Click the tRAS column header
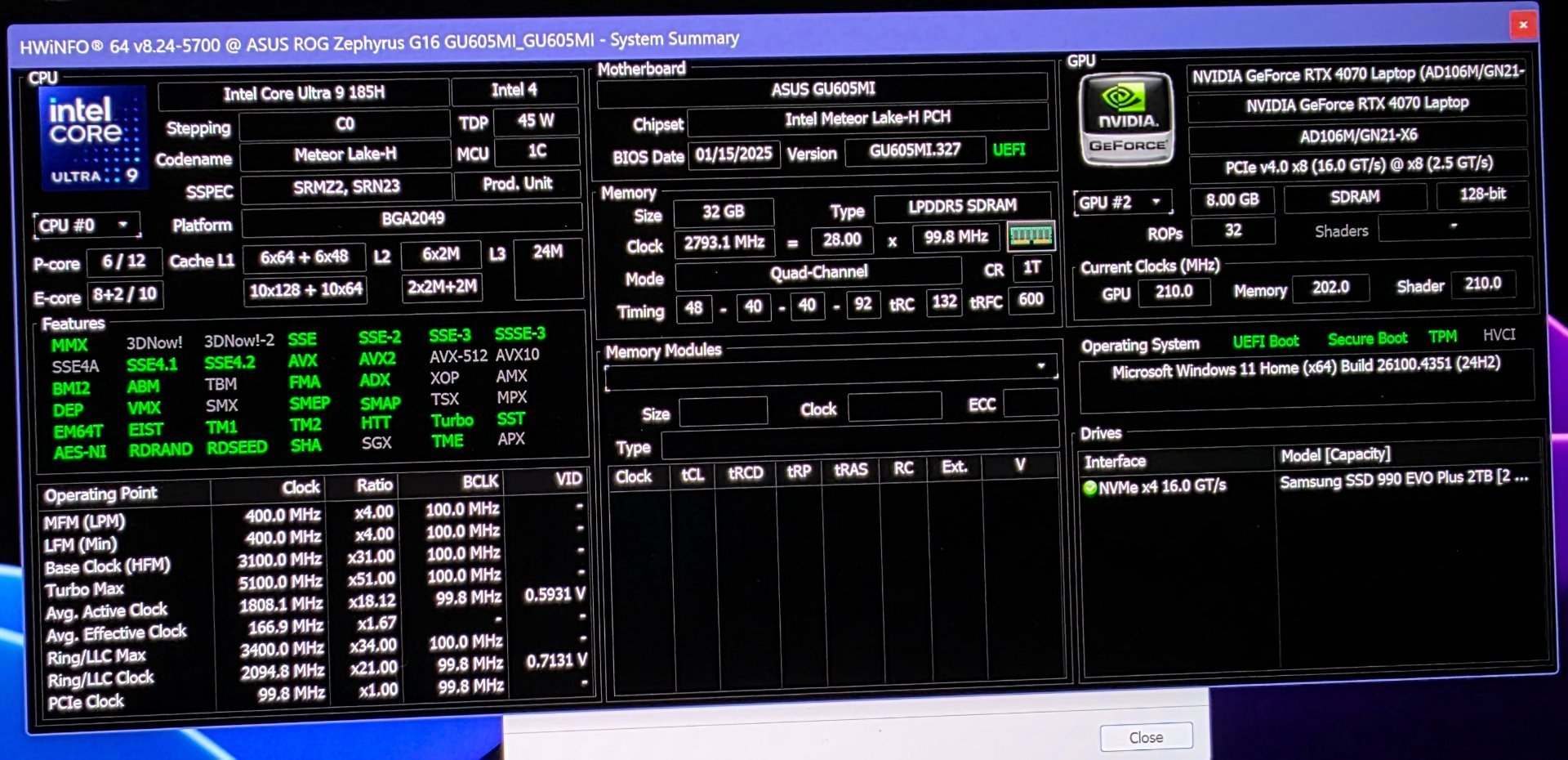The image size is (1568, 760). [851, 470]
